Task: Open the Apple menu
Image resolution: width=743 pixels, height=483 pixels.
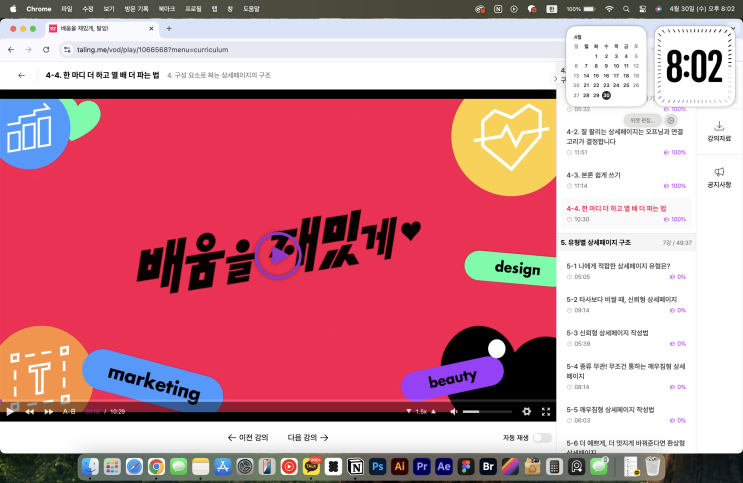Action: point(13,9)
